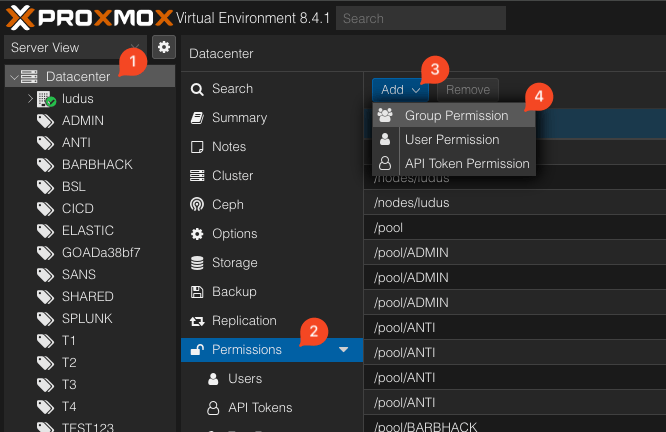Open the Ceph section icon

(x=196, y=205)
